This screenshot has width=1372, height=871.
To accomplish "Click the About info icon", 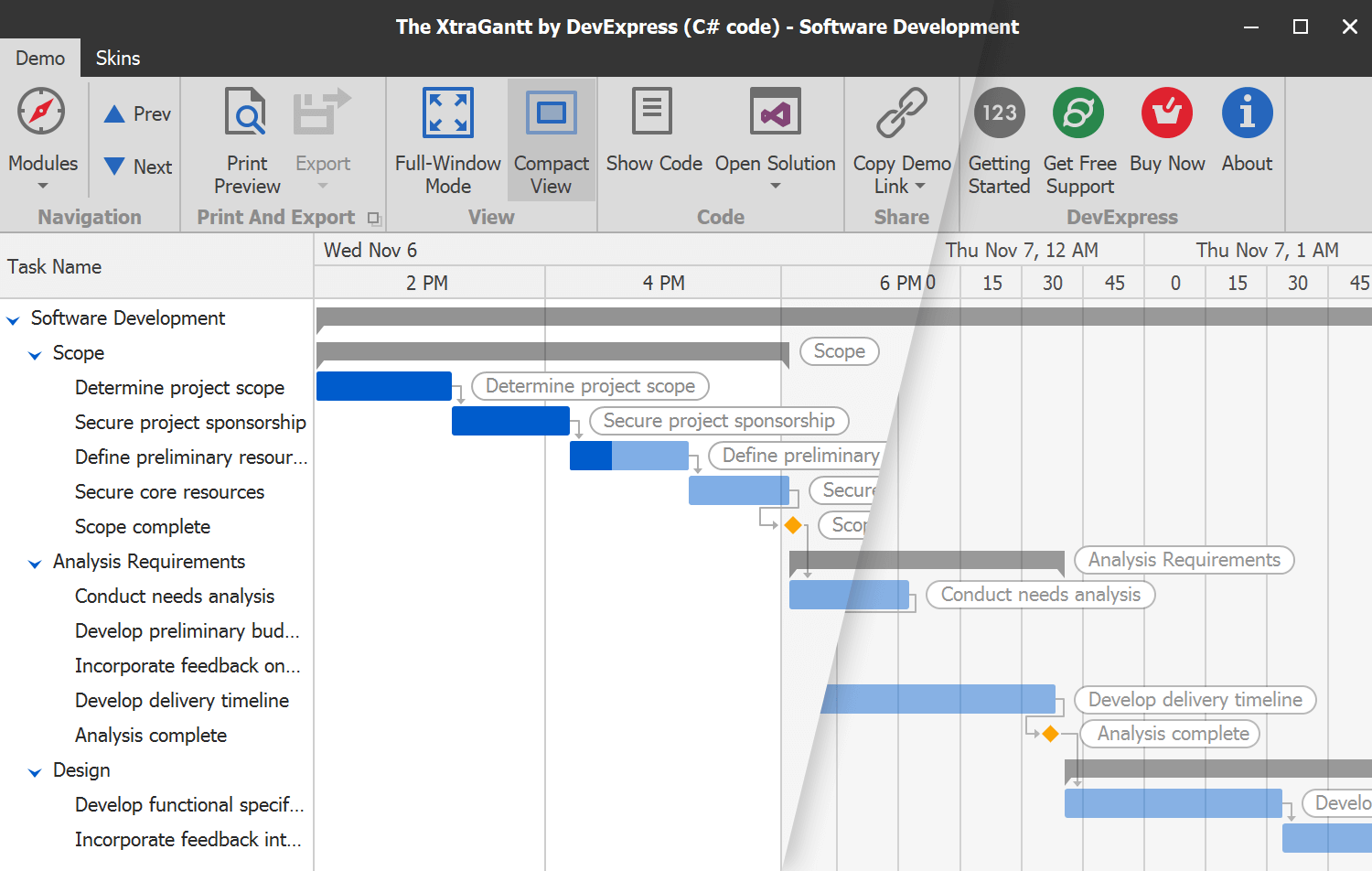I will [1247, 112].
